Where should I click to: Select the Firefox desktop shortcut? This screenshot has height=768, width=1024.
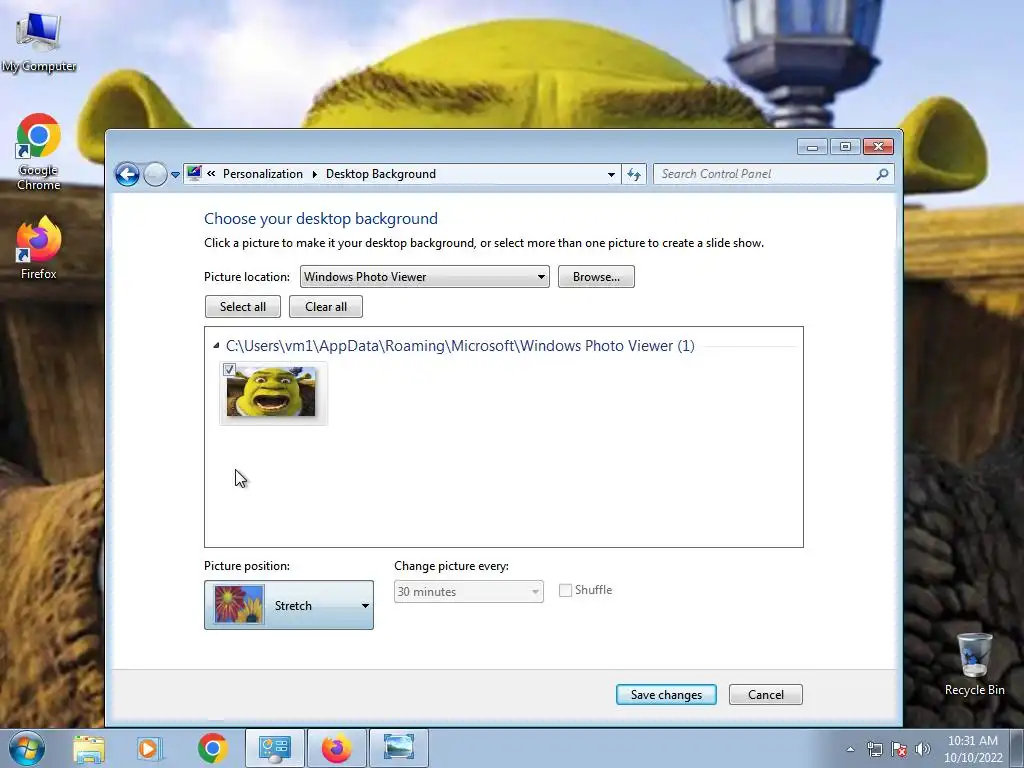[x=39, y=248]
